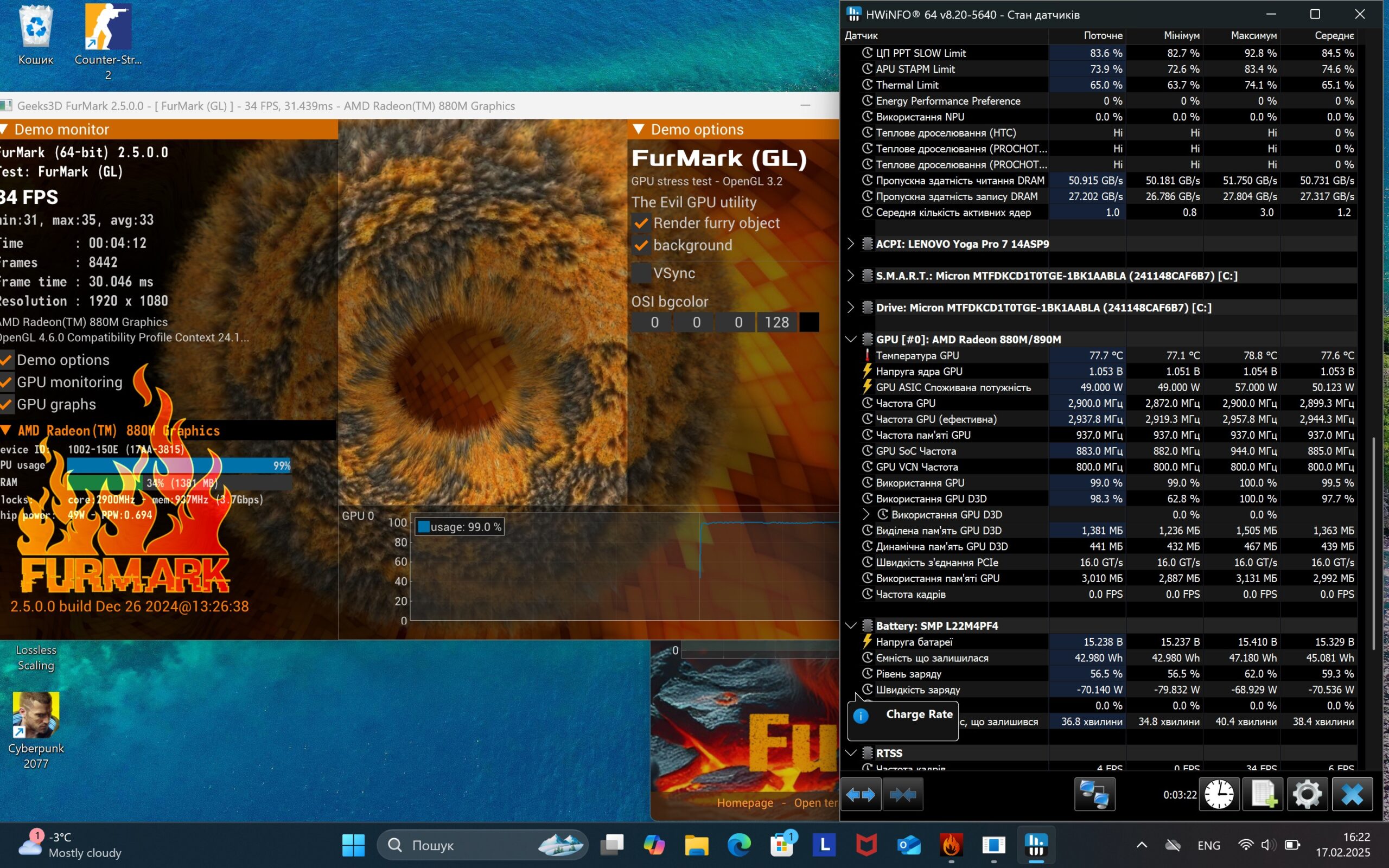
Task: Click the HWiNFO collapse arrows toolbar icon
Action: (902, 795)
